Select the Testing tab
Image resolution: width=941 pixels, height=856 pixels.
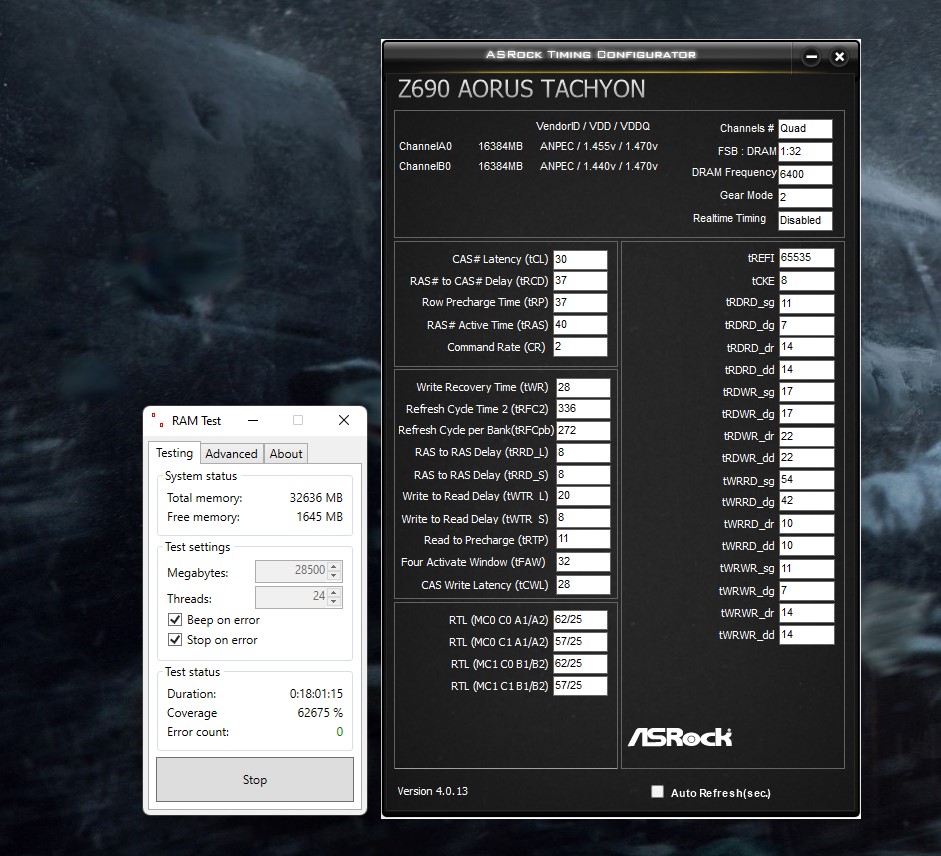174,453
